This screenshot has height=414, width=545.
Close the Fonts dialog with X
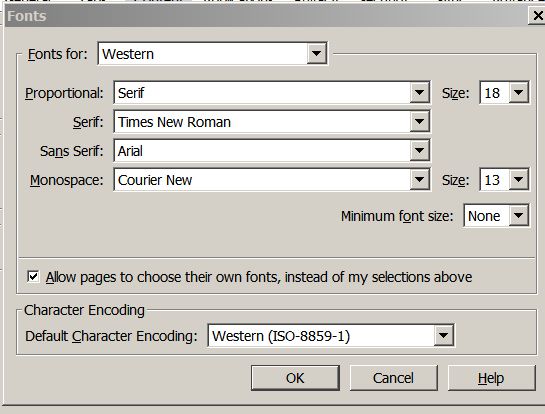point(537,16)
